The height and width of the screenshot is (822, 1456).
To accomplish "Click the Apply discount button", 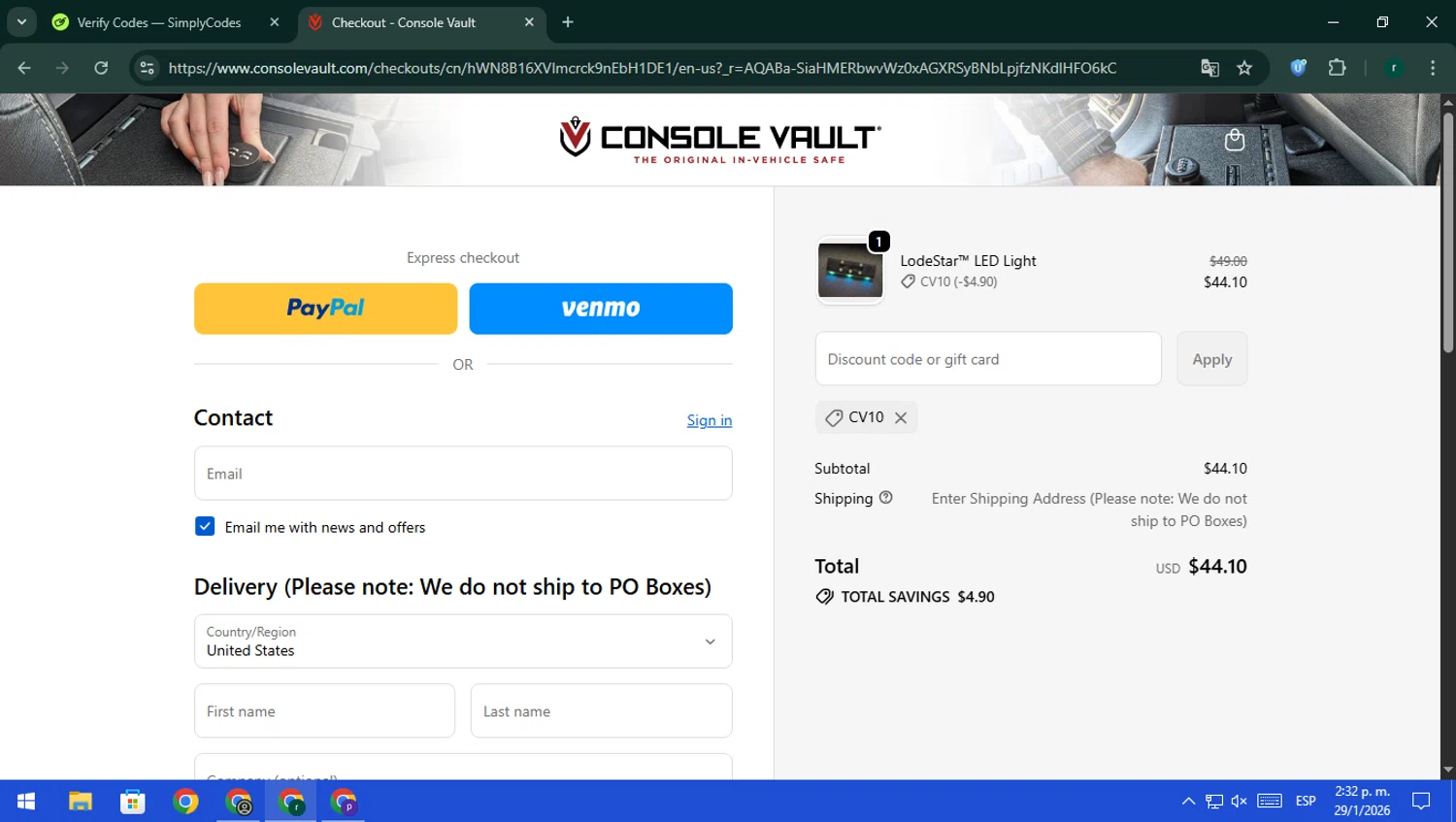I will [x=1212, y=359].
